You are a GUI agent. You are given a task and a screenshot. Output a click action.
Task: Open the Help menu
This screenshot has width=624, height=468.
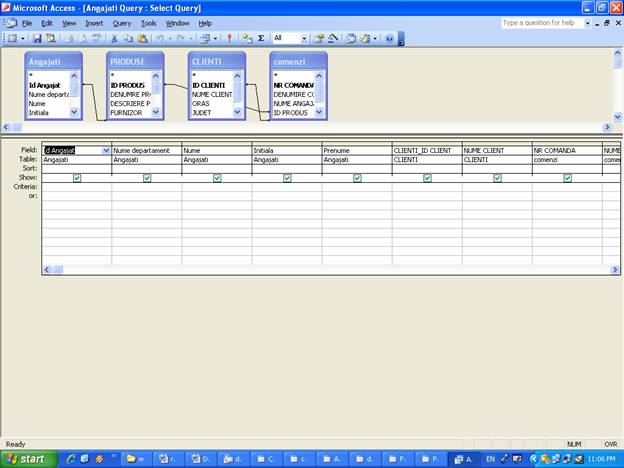pyautogui.click(x=205, y=23)
